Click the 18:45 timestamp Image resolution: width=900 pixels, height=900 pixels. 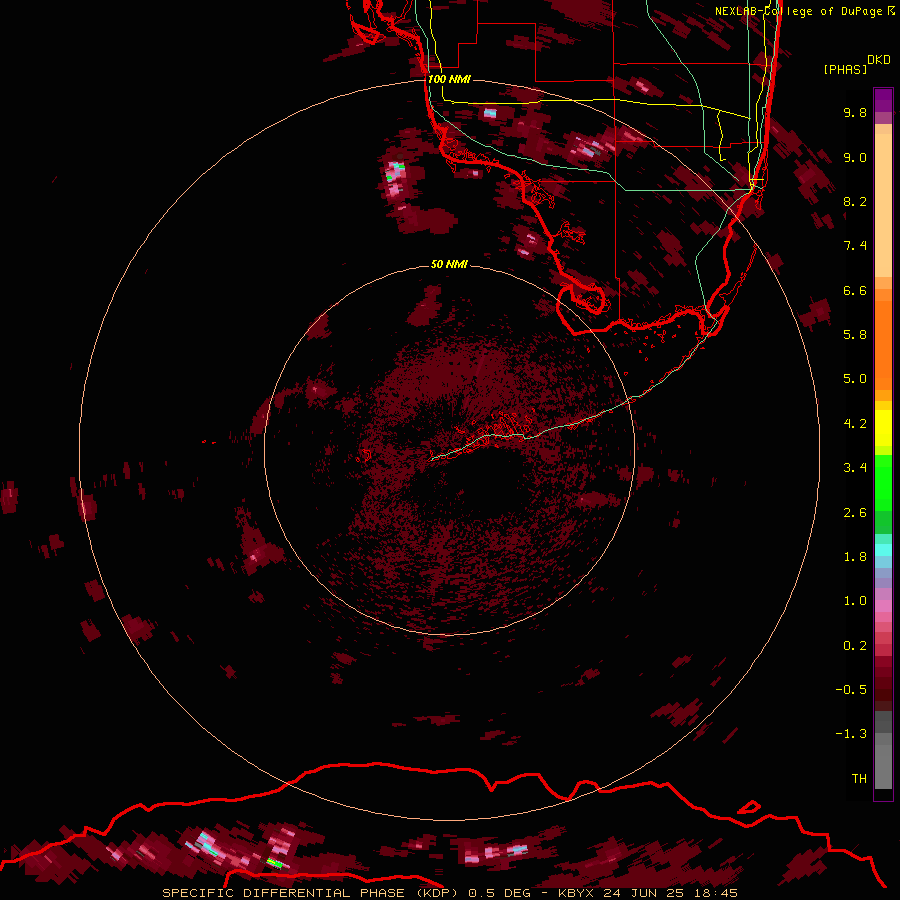click(x=718, y=893)
